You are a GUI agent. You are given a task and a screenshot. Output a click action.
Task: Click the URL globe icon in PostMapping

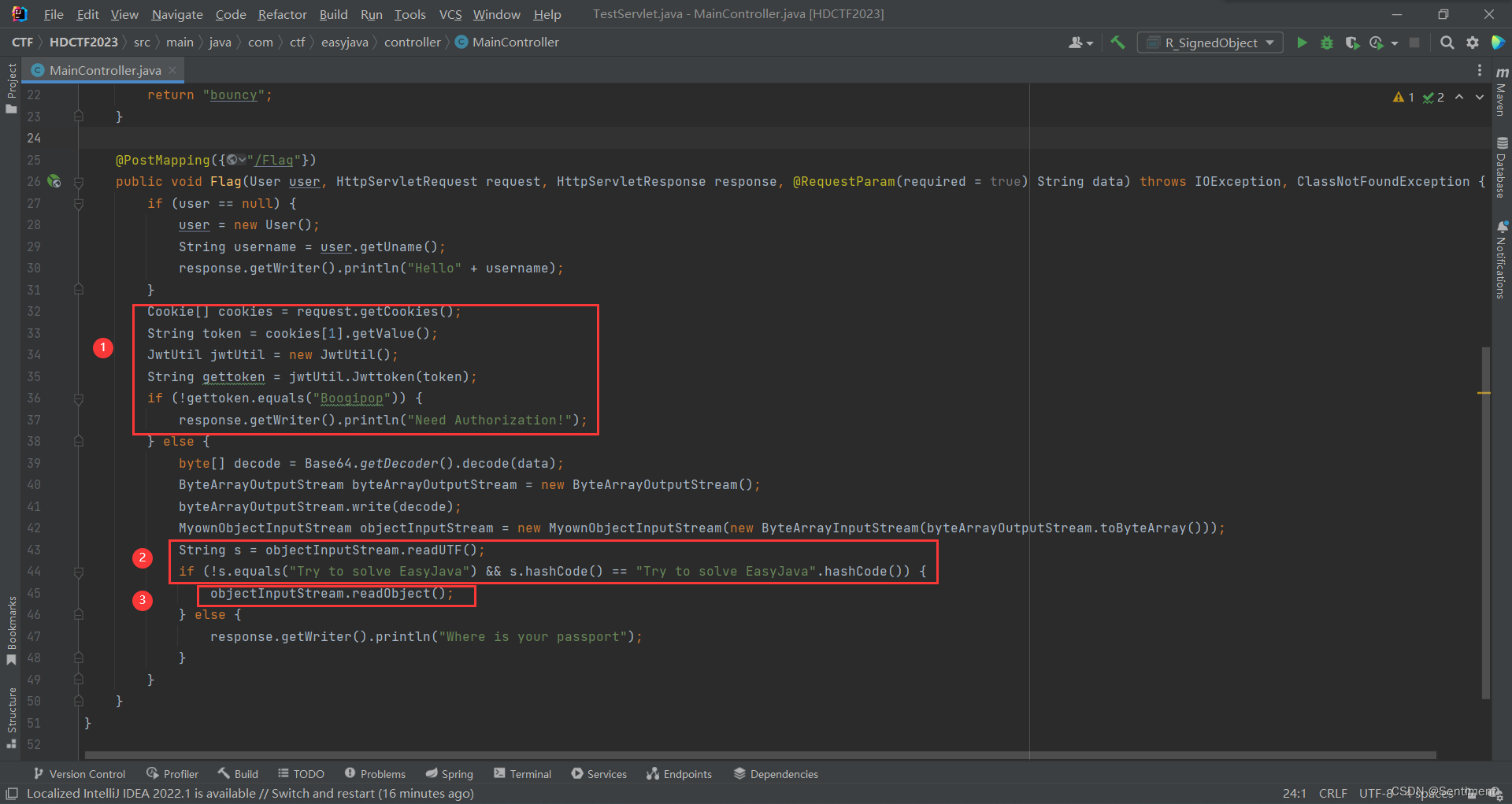(232, 160)
